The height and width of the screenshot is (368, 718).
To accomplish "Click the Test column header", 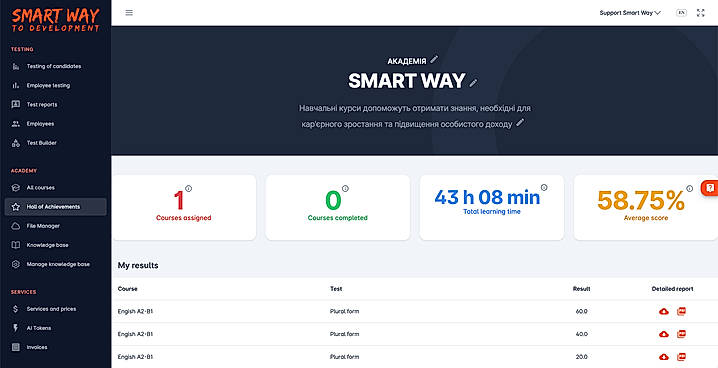I will tap(336, 289).
